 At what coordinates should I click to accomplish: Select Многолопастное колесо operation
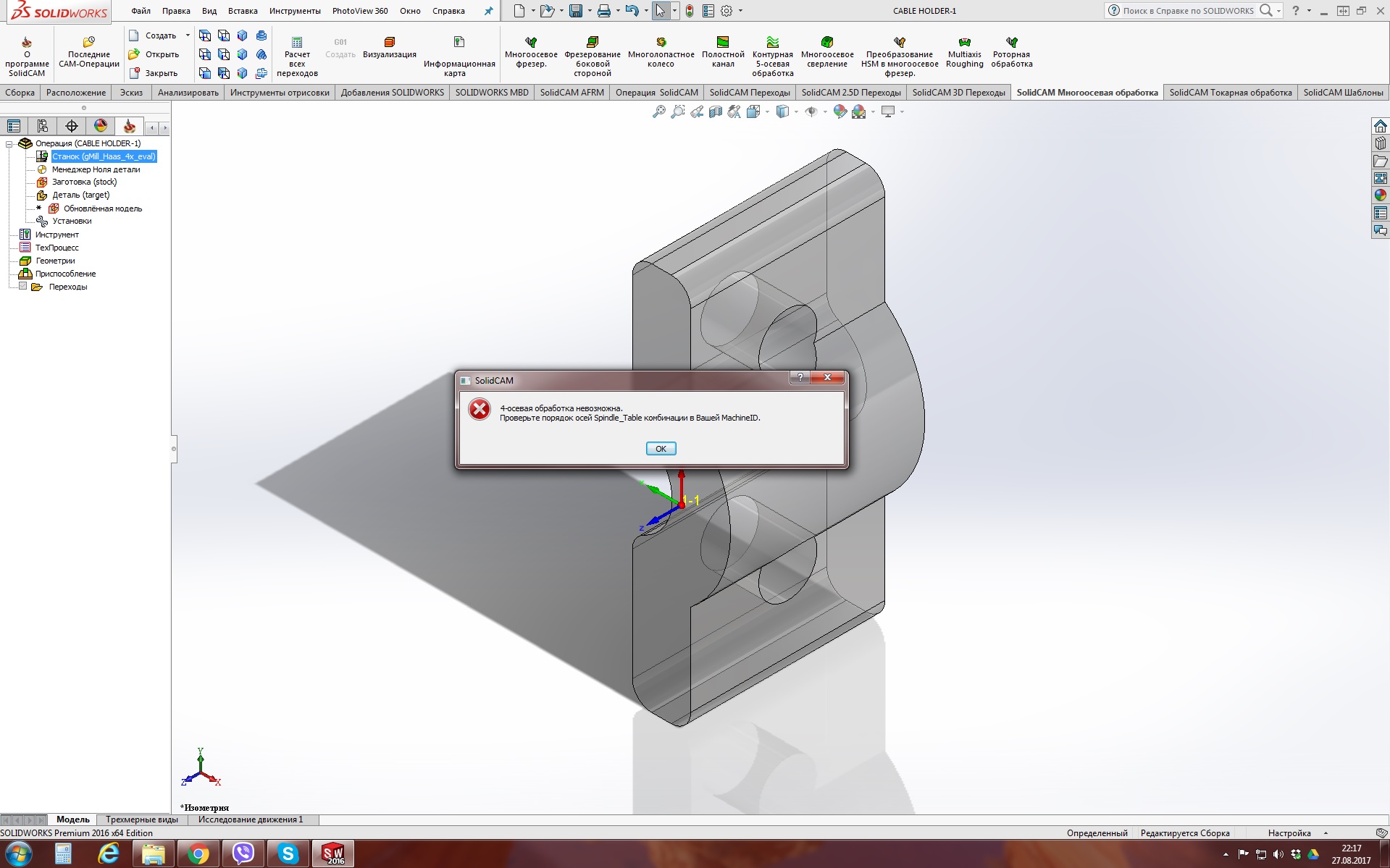click(x=661, y=52)
